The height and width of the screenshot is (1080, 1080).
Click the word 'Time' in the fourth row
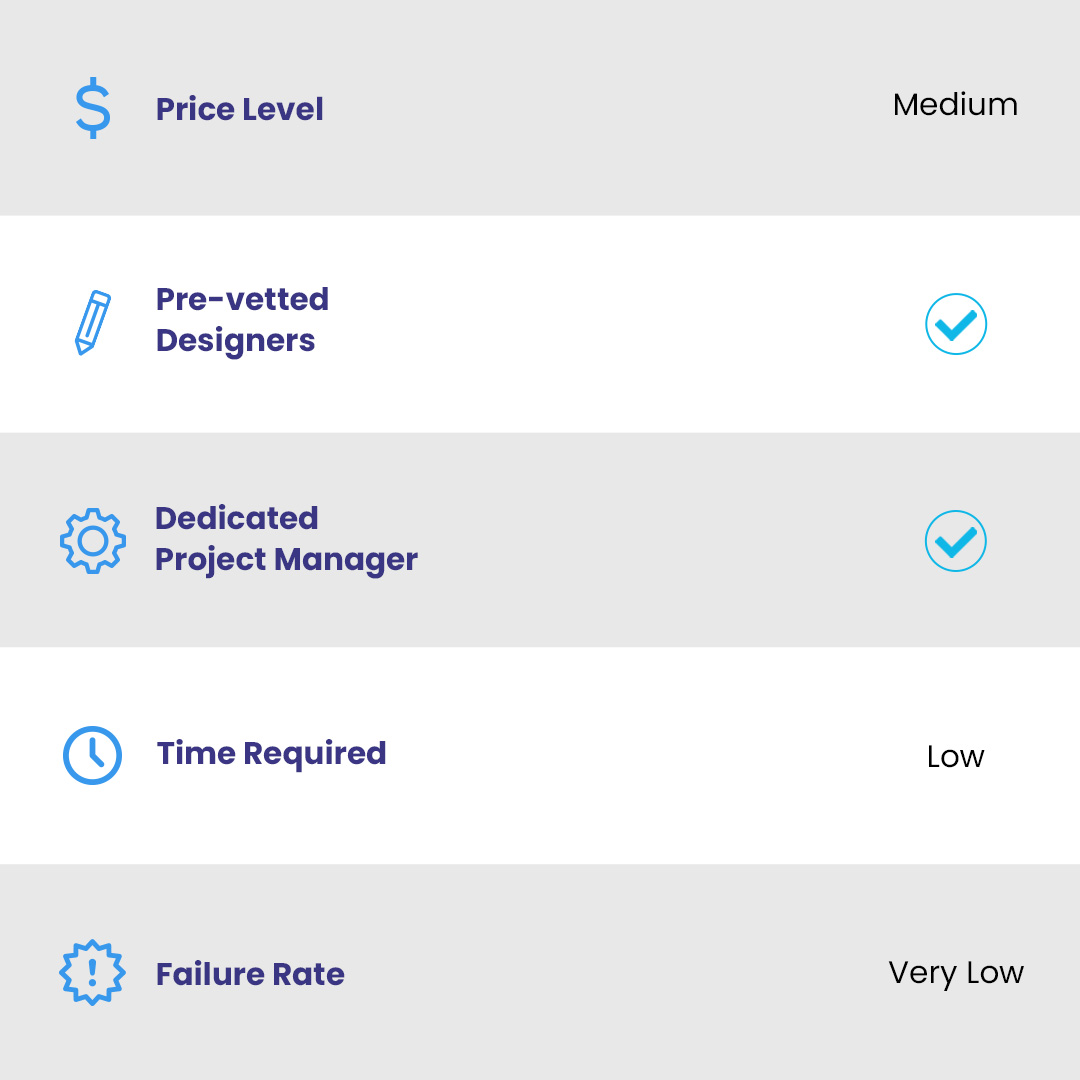(195, 753)
